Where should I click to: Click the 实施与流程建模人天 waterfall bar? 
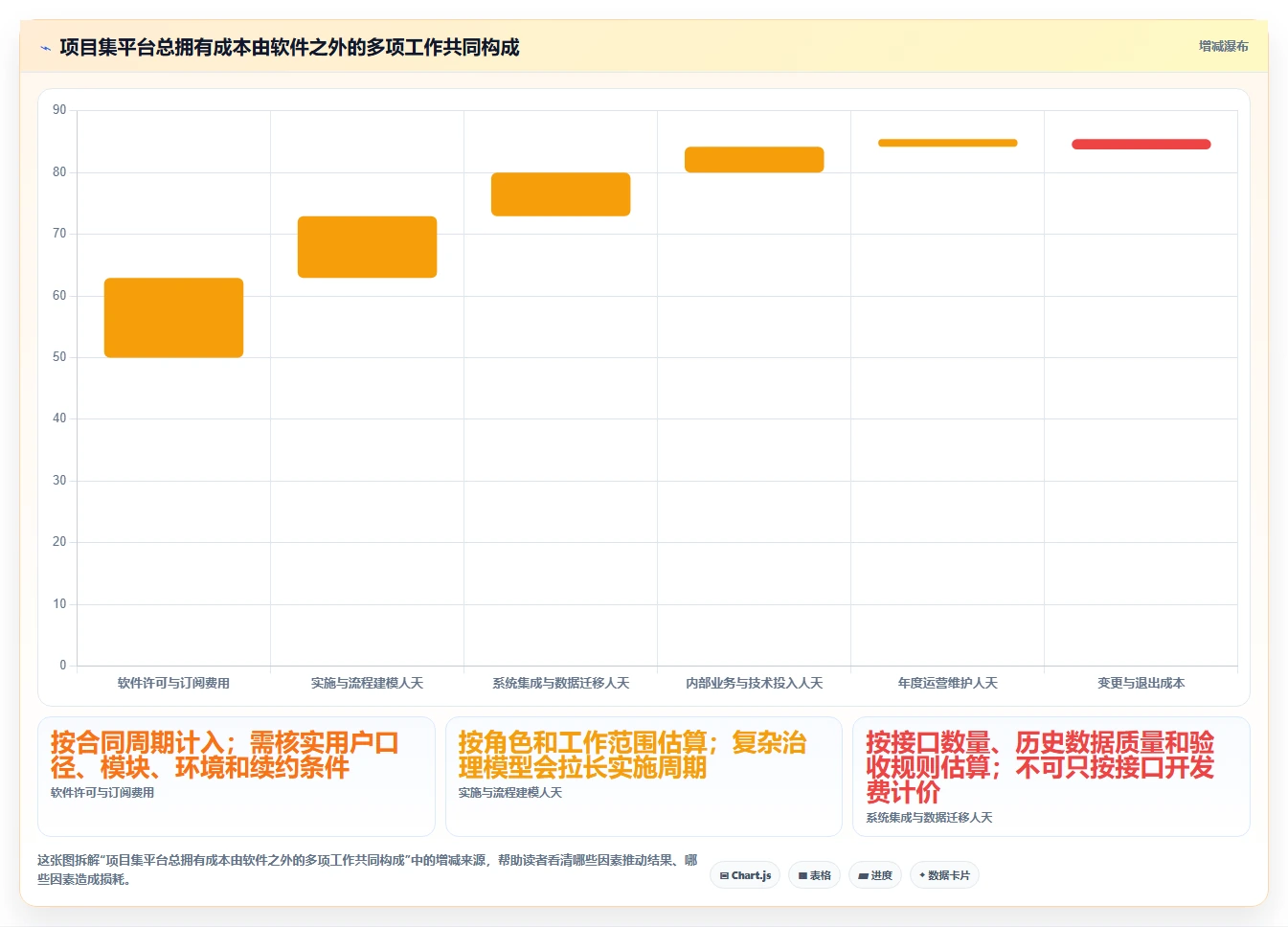(x=367, y=247)
